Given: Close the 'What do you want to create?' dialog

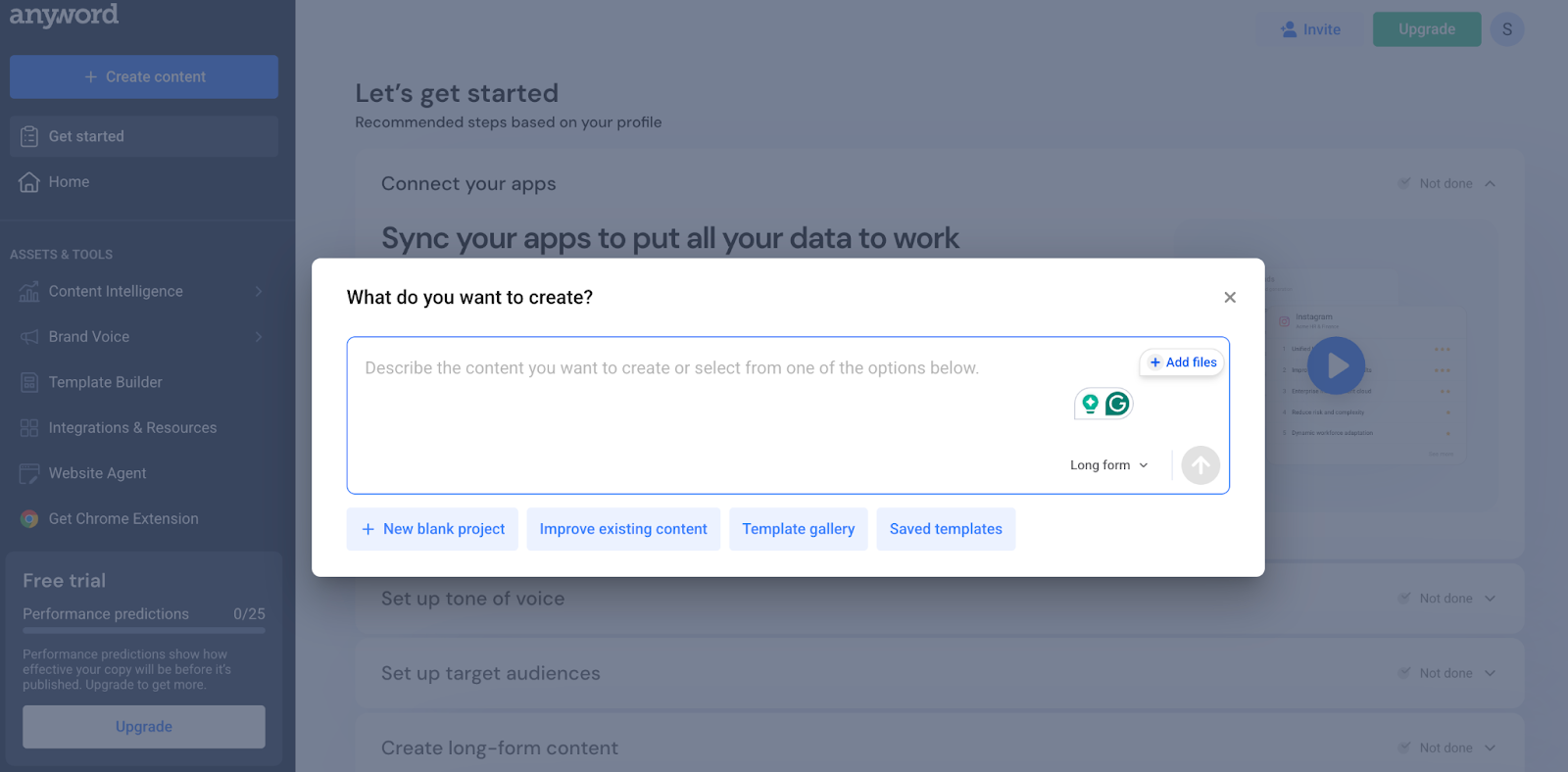Looking at the screenshot, I should coord(1230,297).
